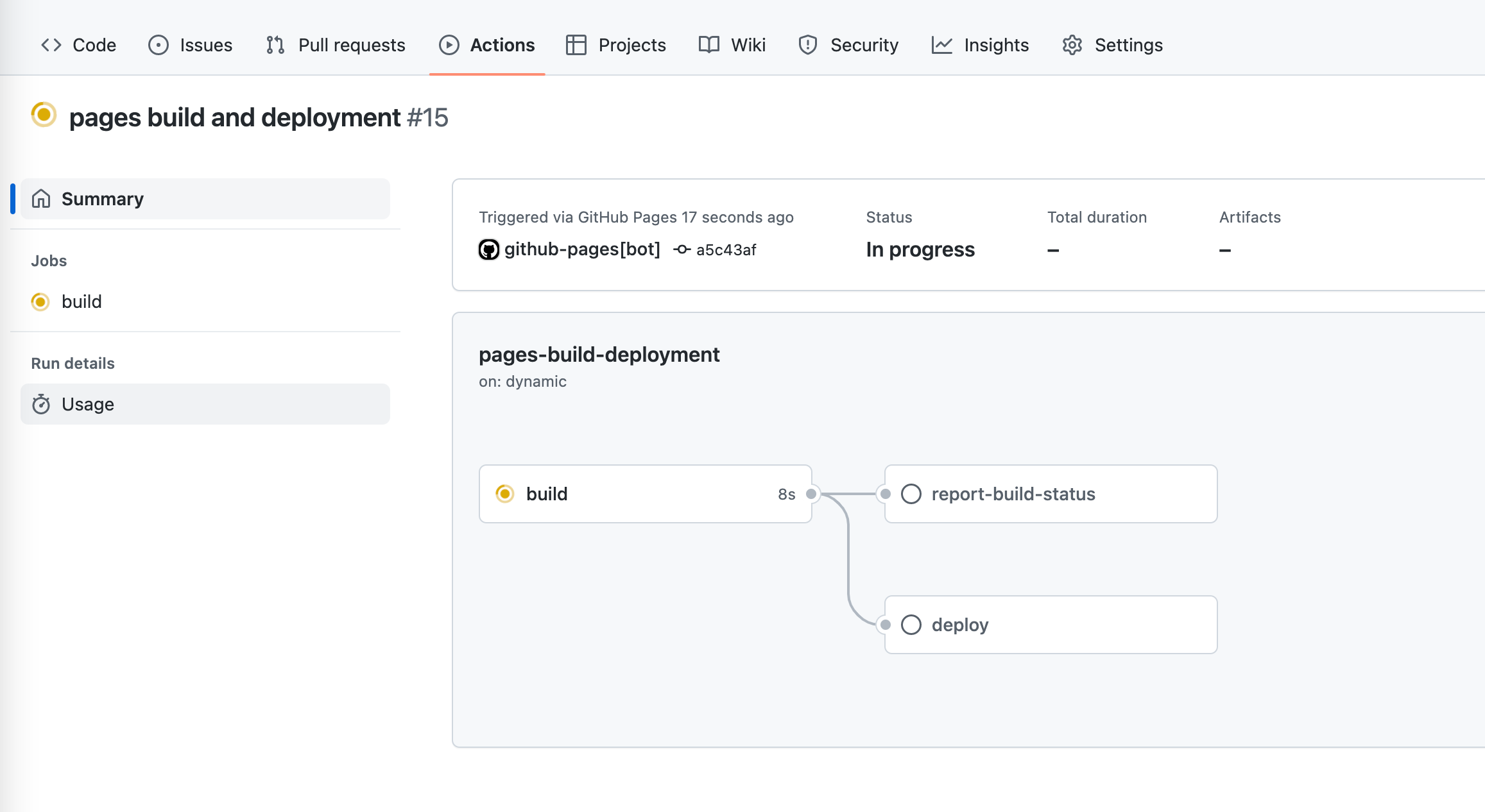
Task: Click the Code tab brackets icon
Action: tap(51, 45)
